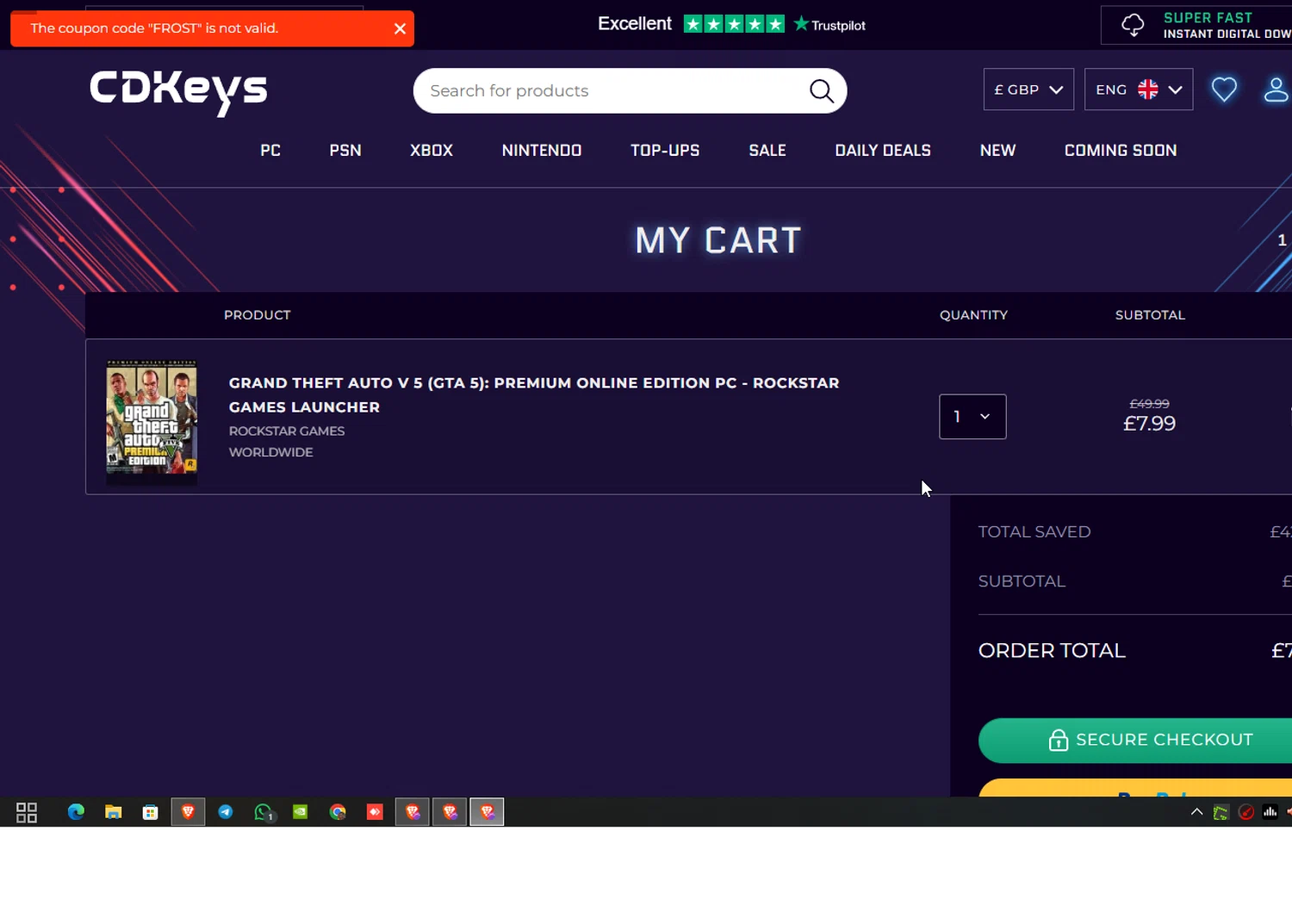Click the £7.99 discounted price
1292x924 pixels.
pyautogui.click(x=1149, y=424)
